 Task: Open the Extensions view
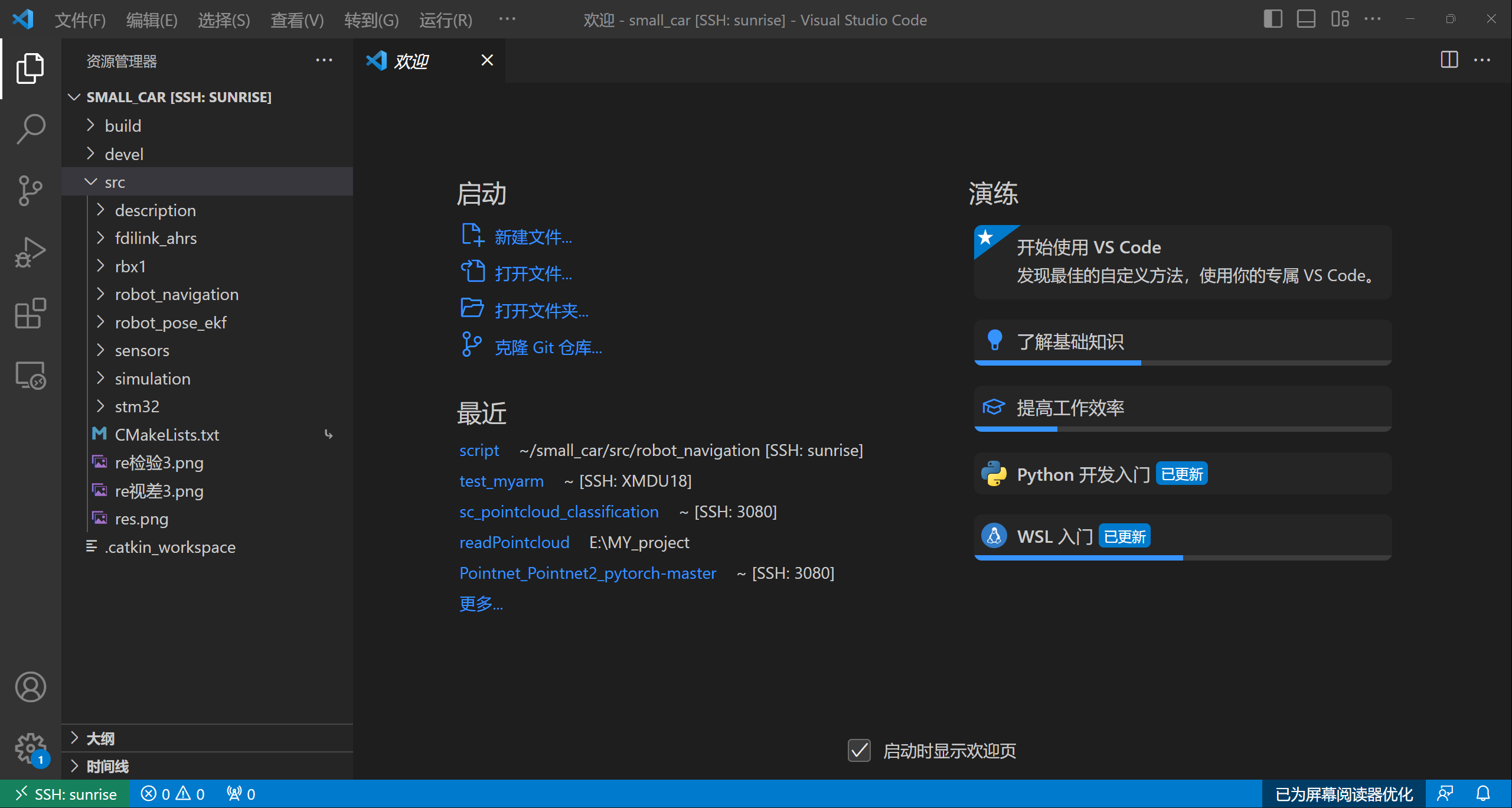point(30,313)
